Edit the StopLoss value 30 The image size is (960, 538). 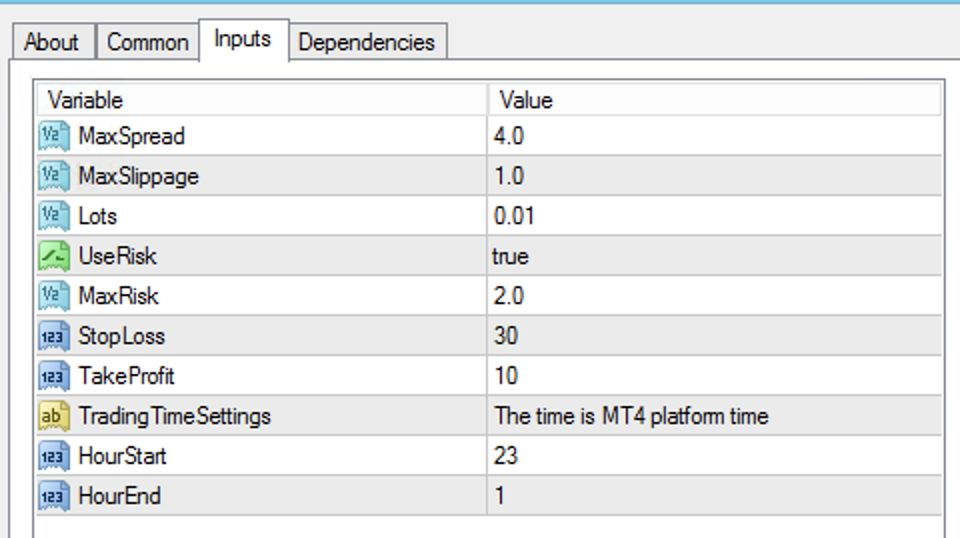click(506, 336)
